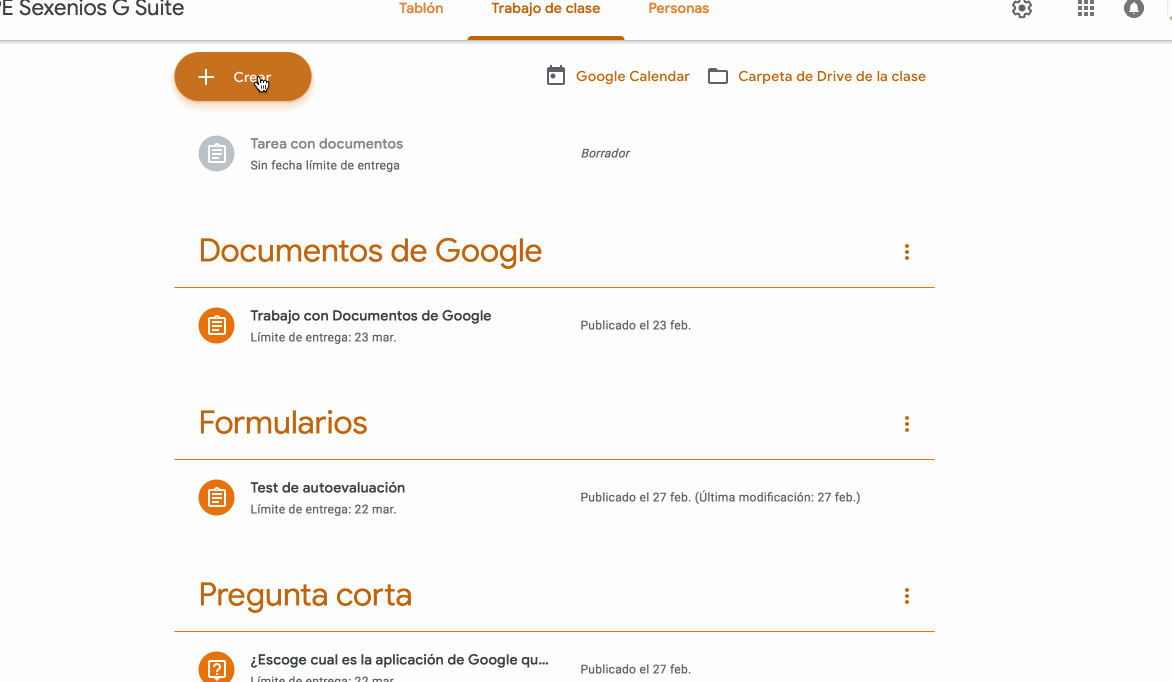
Task: Click the Última modificación: 27 feb. text
Action: tap(777, 497)
